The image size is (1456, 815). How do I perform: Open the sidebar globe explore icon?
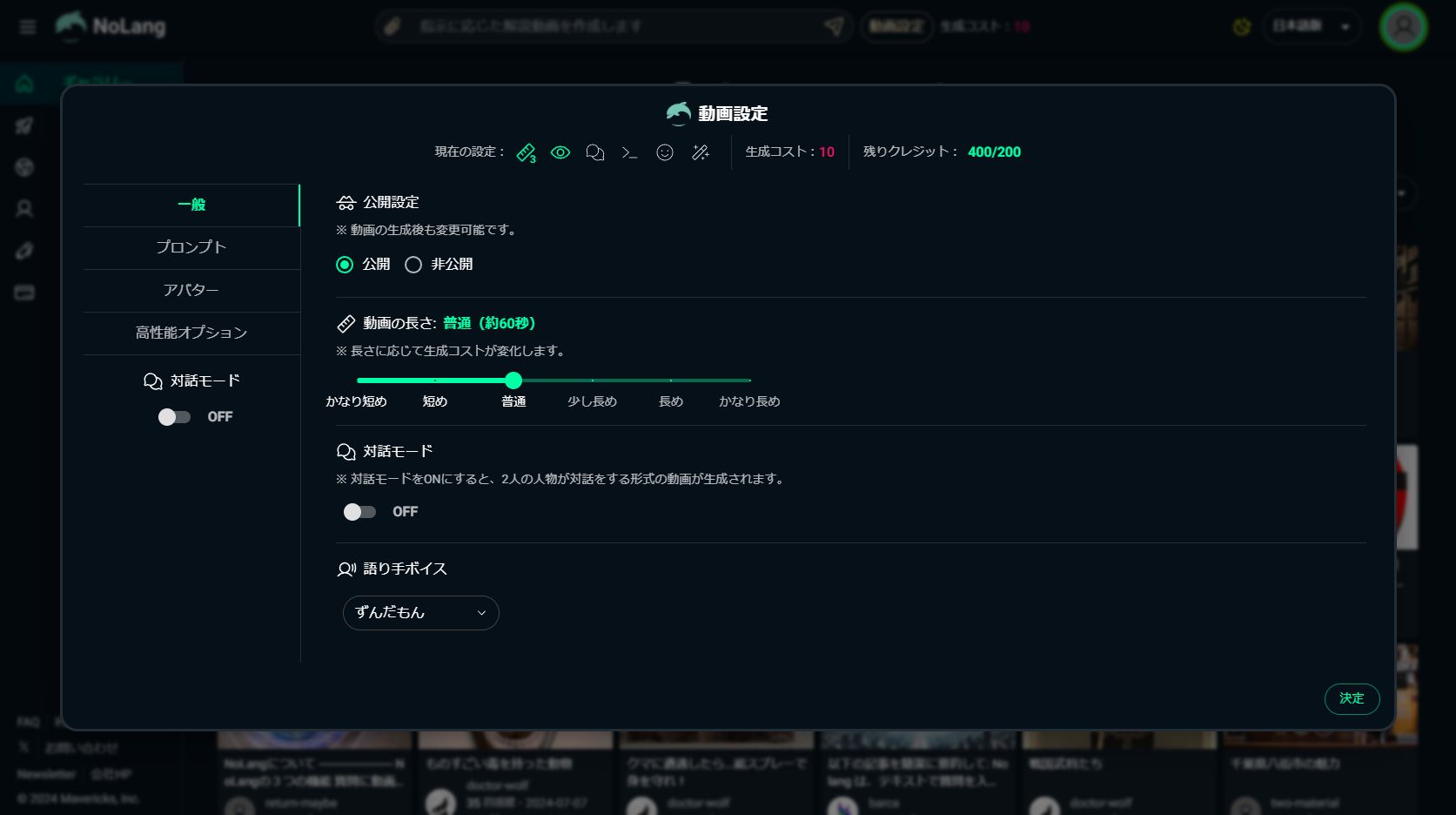24,167
